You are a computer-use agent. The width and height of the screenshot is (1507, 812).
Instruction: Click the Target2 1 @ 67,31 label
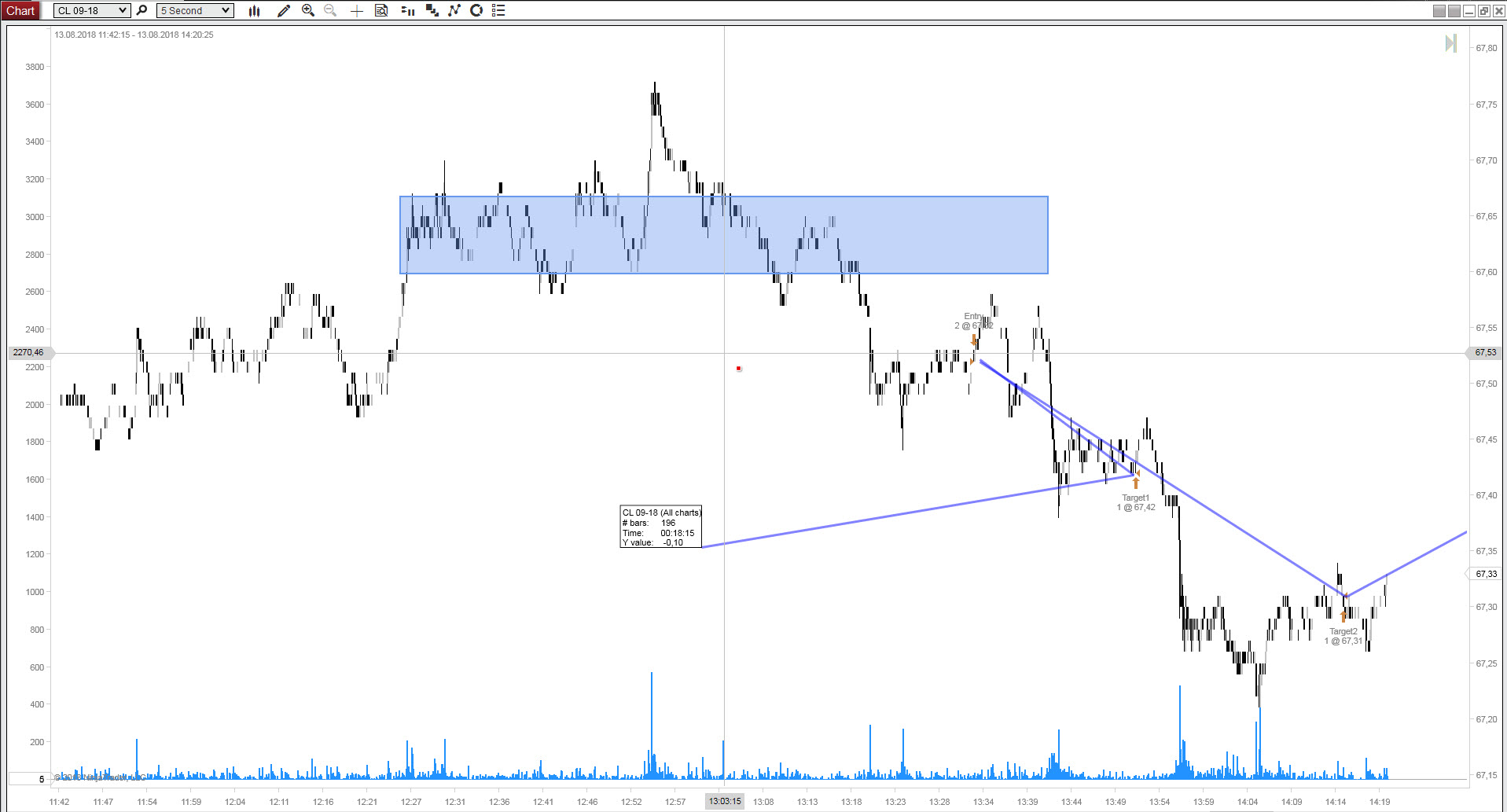pyautogui.click(x=1343, y=636)
